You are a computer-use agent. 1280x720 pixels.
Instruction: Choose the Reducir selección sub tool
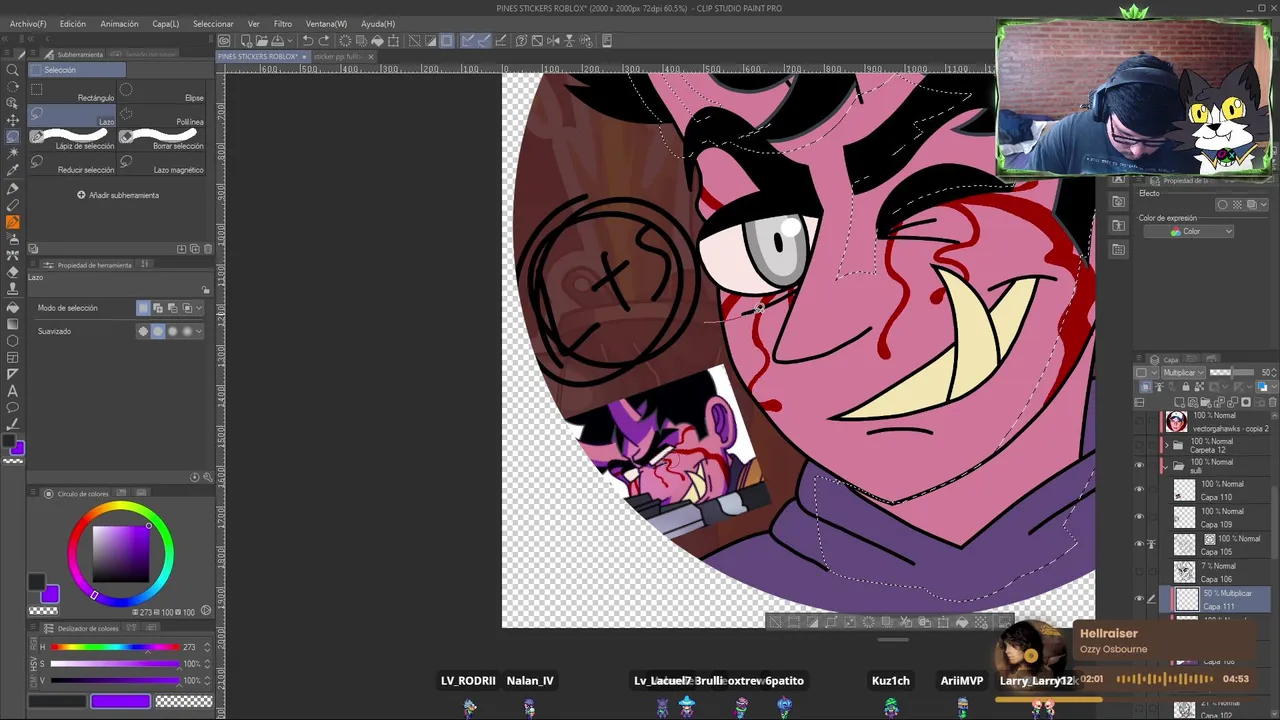[x=73, y=165]
